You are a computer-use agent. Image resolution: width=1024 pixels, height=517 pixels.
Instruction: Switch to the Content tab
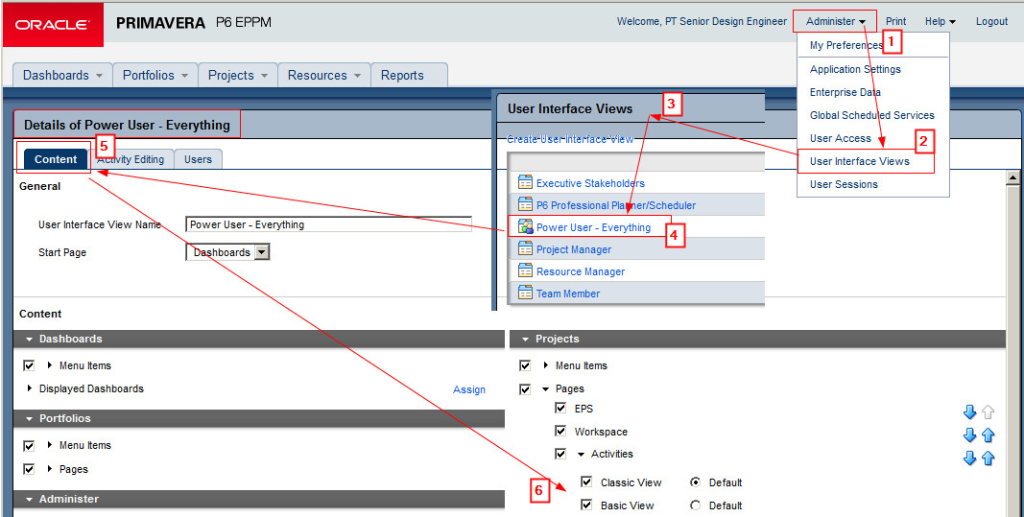pos(56,159)
